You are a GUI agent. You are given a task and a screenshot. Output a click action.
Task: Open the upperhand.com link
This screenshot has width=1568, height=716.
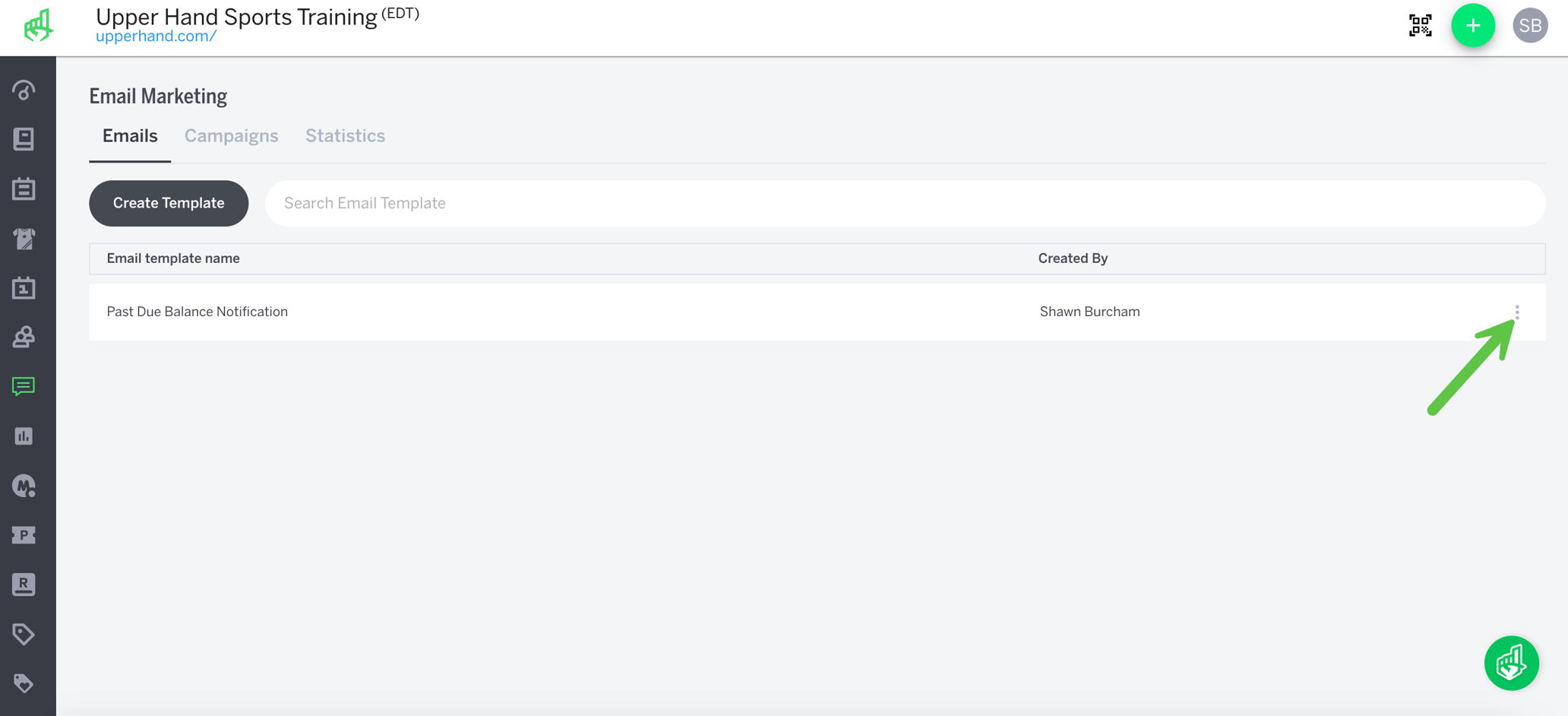(155, 35)
